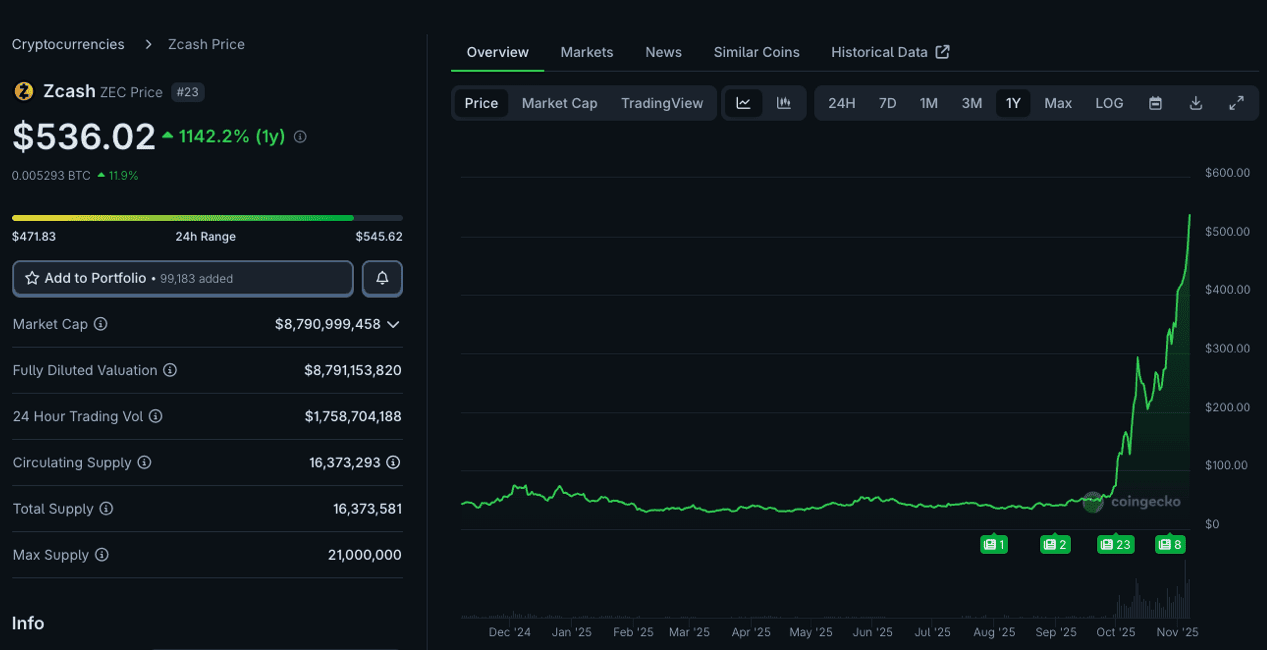The image size is (1267, 650).
Task: Open the calendar date range picker
Action: click(x=1155, y=103)
